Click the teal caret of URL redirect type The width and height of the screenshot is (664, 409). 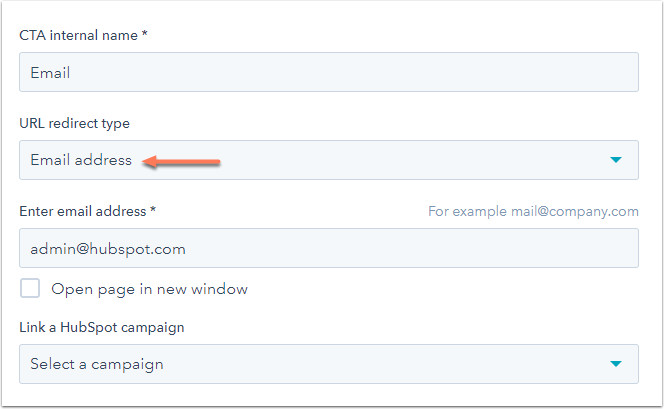click(616, 160)
